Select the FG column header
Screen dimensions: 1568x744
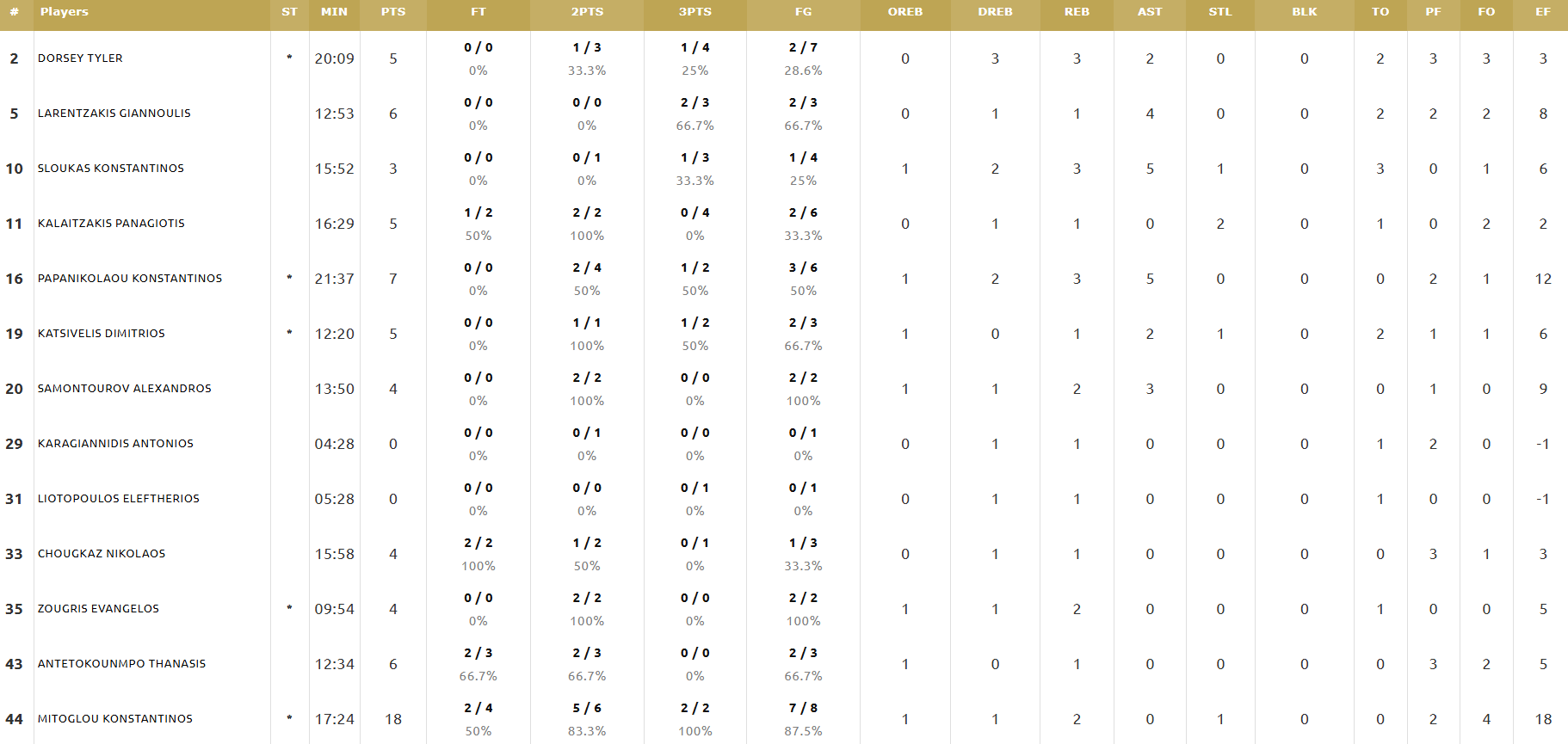coord(803,12)
